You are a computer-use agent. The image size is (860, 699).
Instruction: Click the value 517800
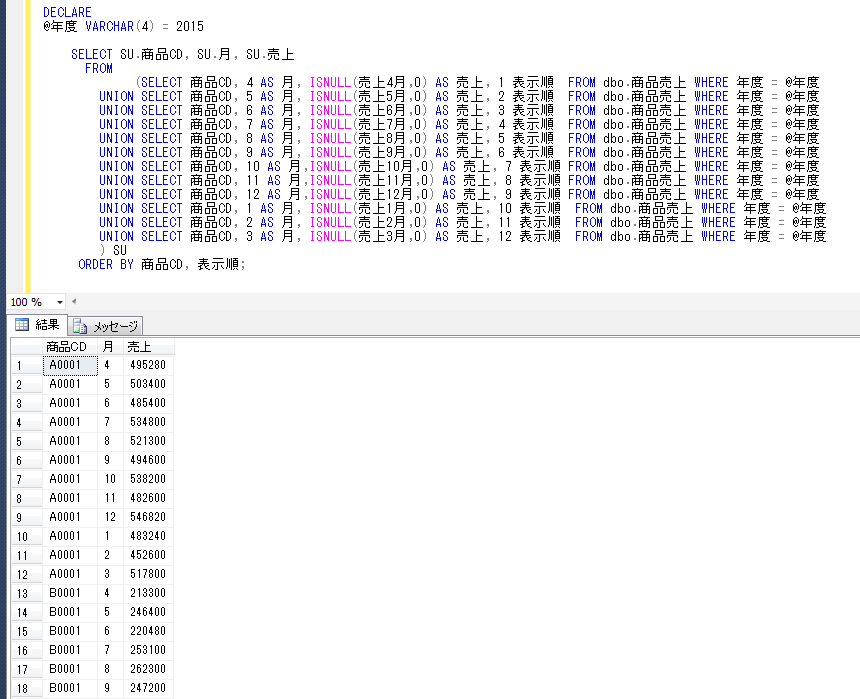148,574
